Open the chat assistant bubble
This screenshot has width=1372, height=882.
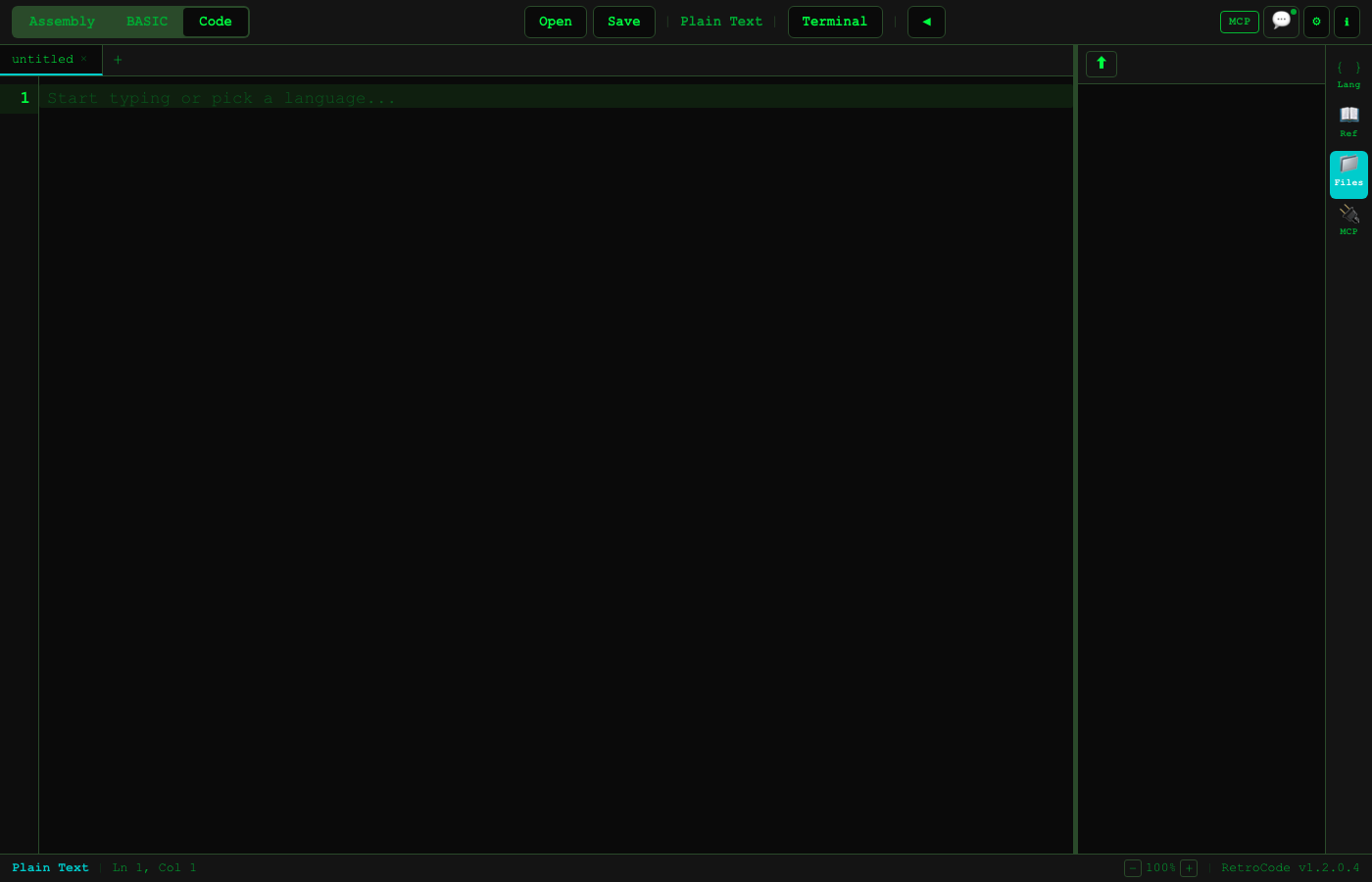pyautogui.click(x=1281, y=22)
